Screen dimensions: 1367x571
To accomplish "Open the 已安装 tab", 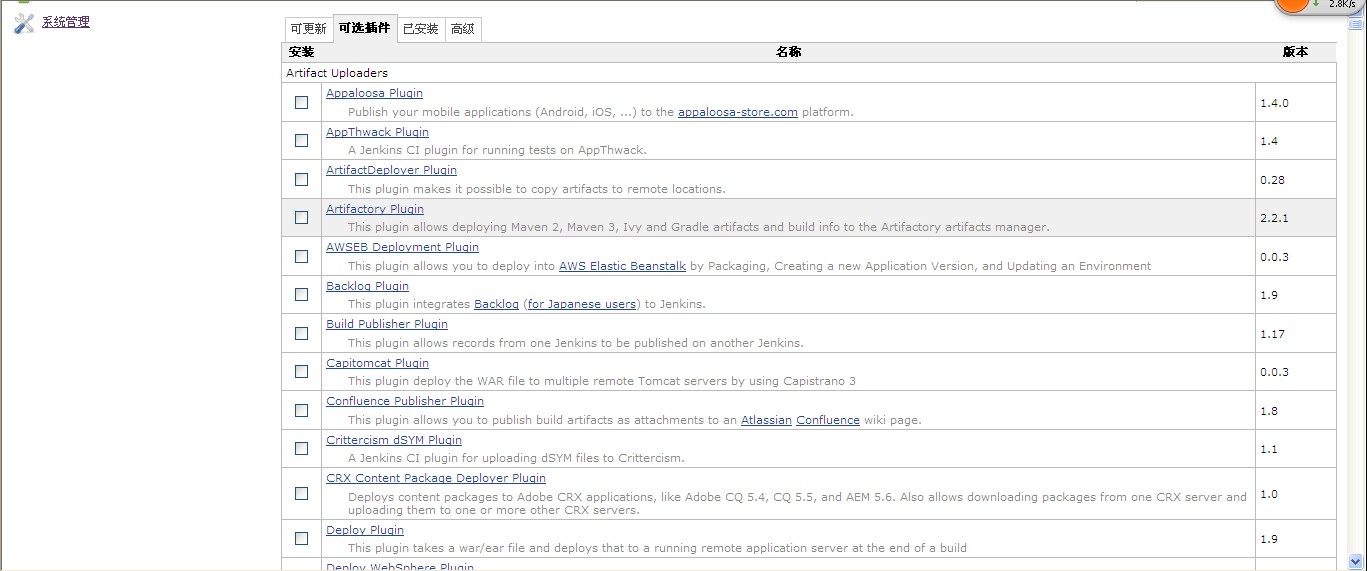I will (x=420, y=29).
